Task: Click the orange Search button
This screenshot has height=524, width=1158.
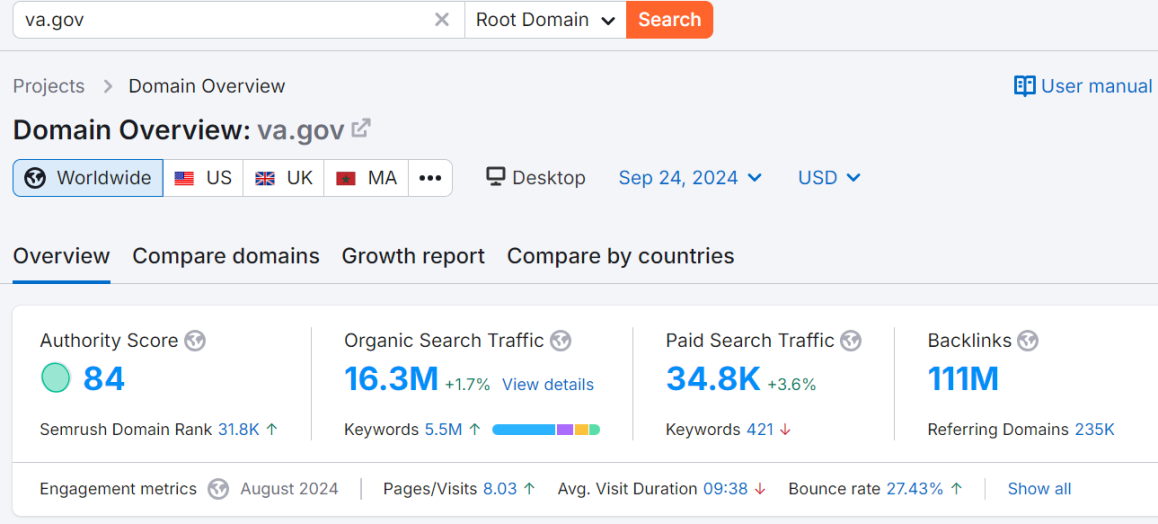Action: (669, 20)
